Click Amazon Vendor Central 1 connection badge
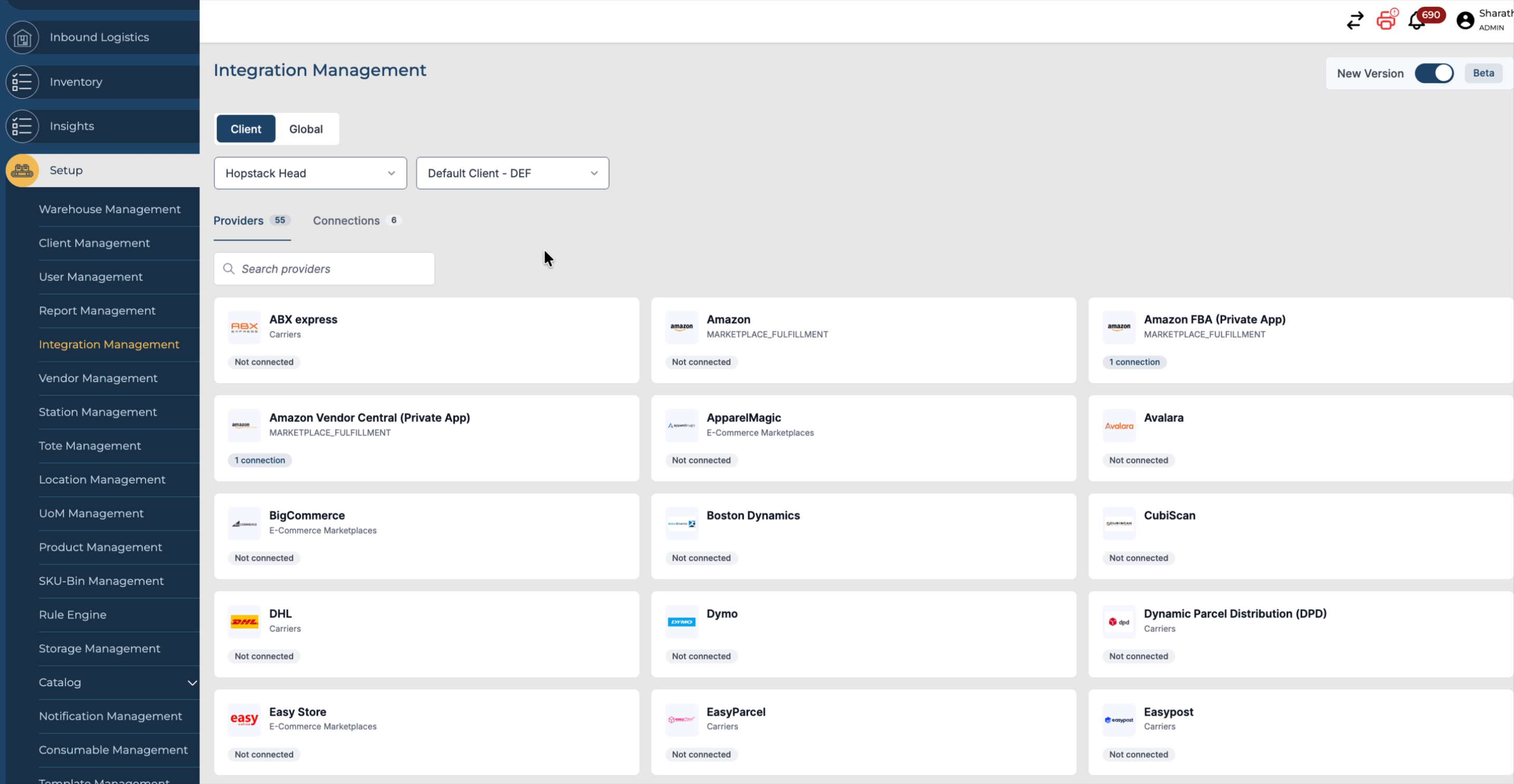The width and height of the screenshot is (1514, 784). coord(260,460)
